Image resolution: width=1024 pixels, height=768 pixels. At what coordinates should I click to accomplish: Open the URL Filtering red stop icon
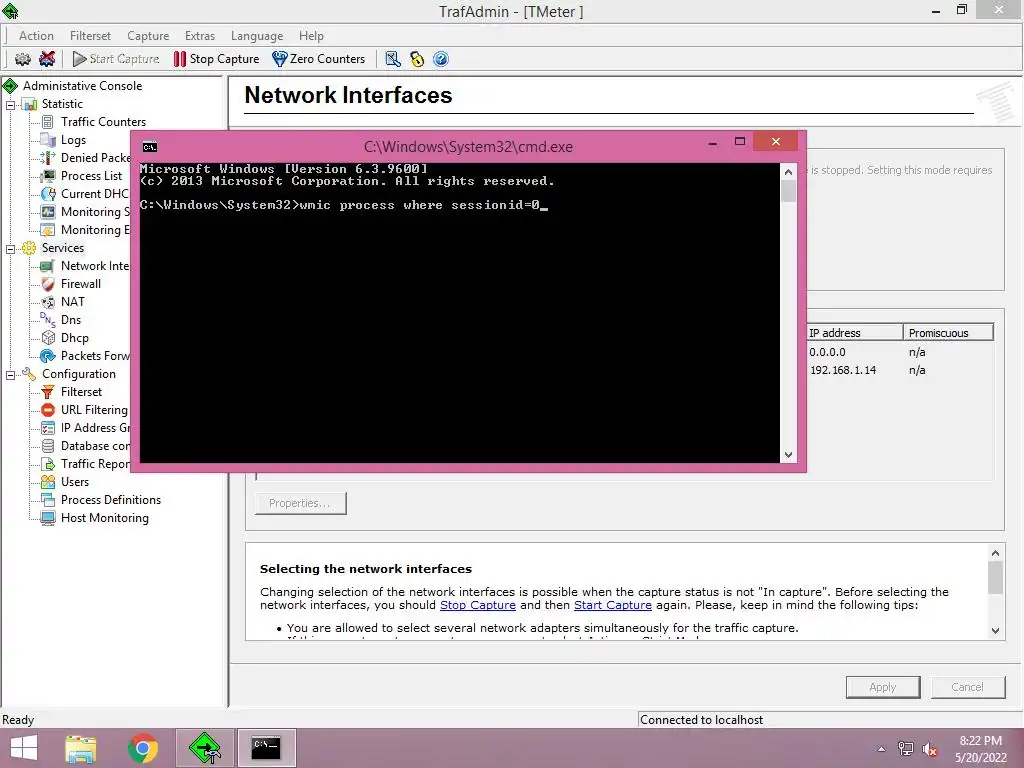pos(48,410)
